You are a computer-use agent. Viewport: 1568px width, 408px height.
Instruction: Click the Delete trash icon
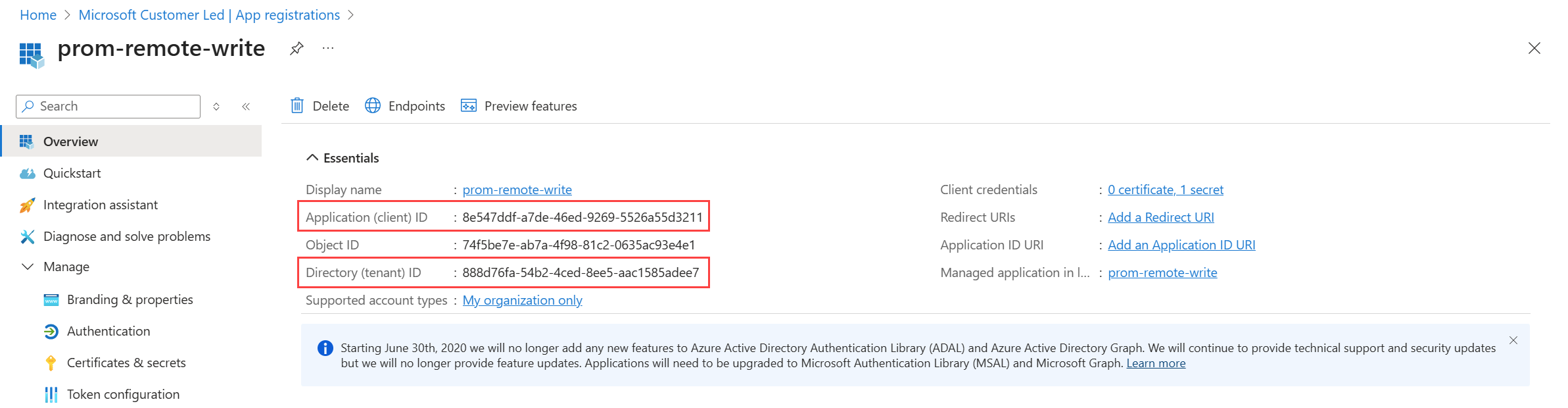tap(297, 106)
